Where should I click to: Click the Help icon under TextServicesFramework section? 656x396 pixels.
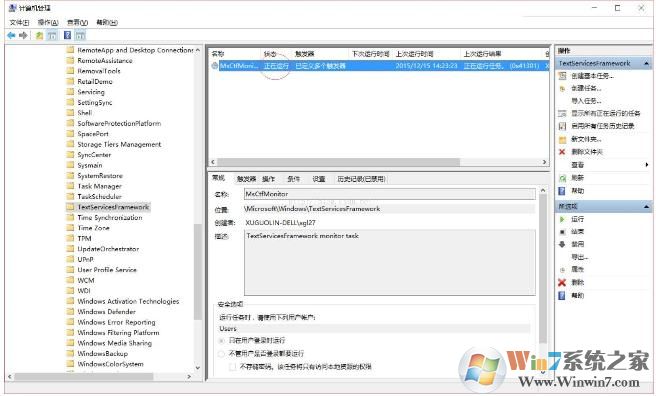[x=562, y=191]
